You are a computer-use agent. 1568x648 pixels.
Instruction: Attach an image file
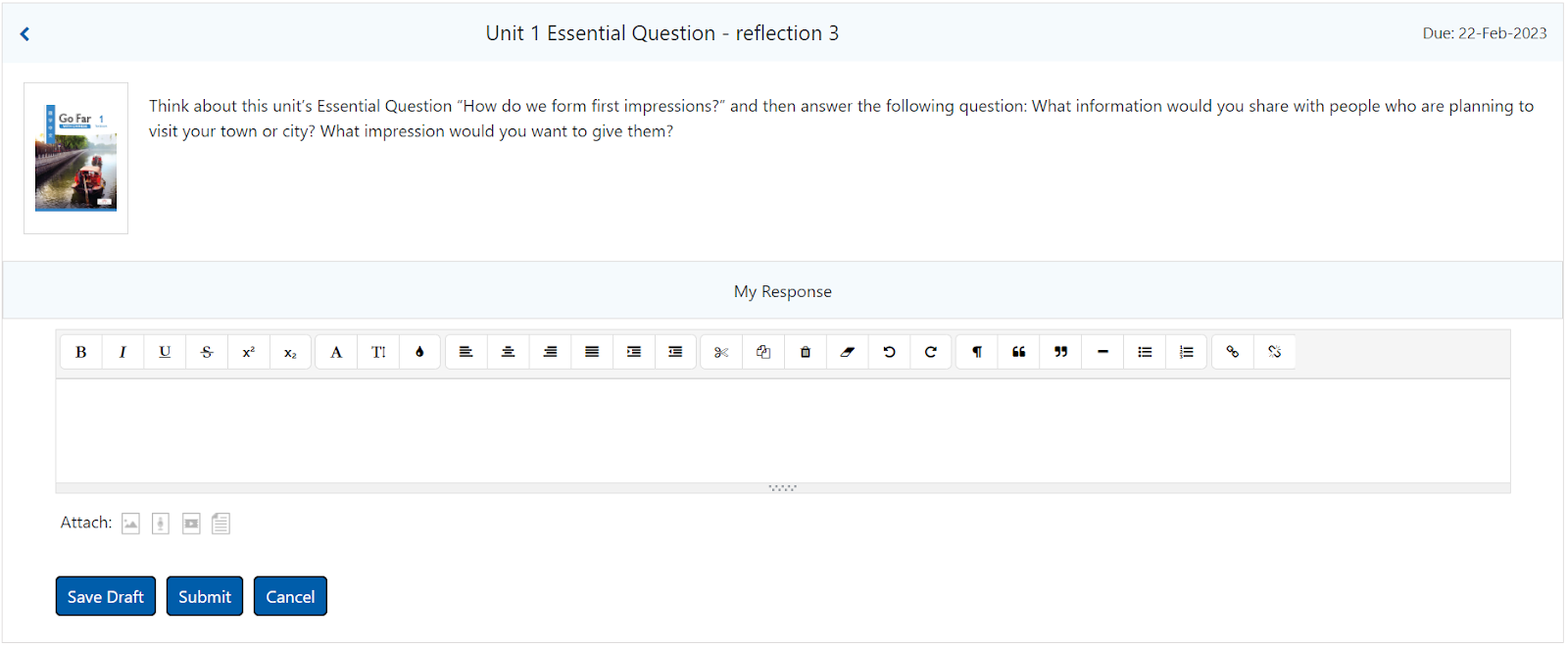point(130,523)
